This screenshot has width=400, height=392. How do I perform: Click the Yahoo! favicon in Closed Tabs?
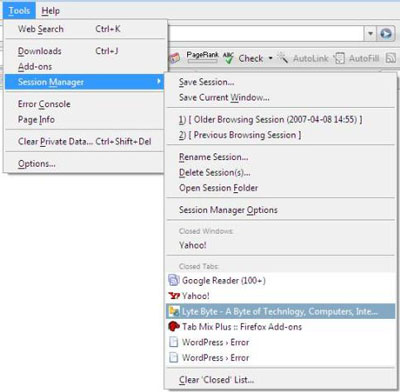174,296
